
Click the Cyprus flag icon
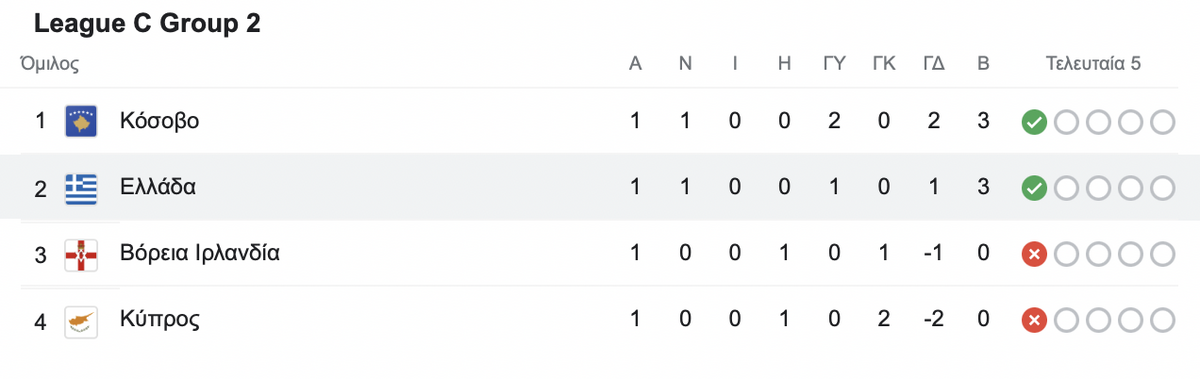pyautogui.click(x=81, y=320)
